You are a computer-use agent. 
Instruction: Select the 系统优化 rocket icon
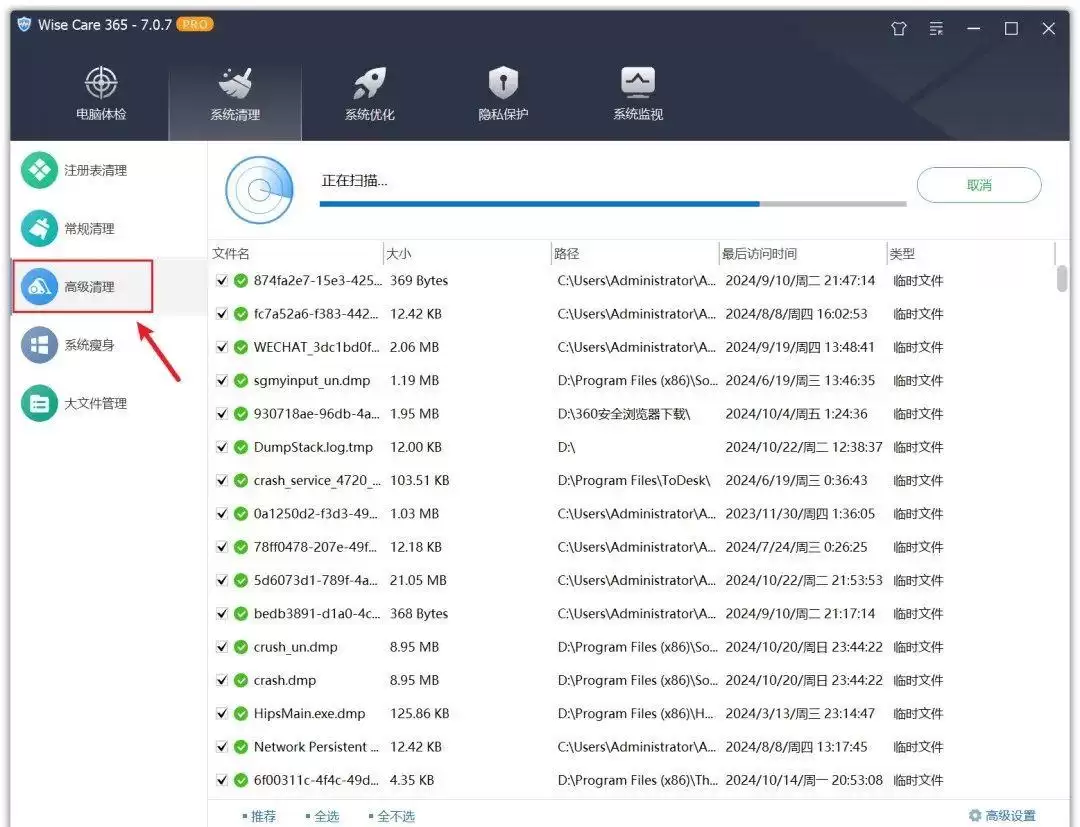click(370, 83)
